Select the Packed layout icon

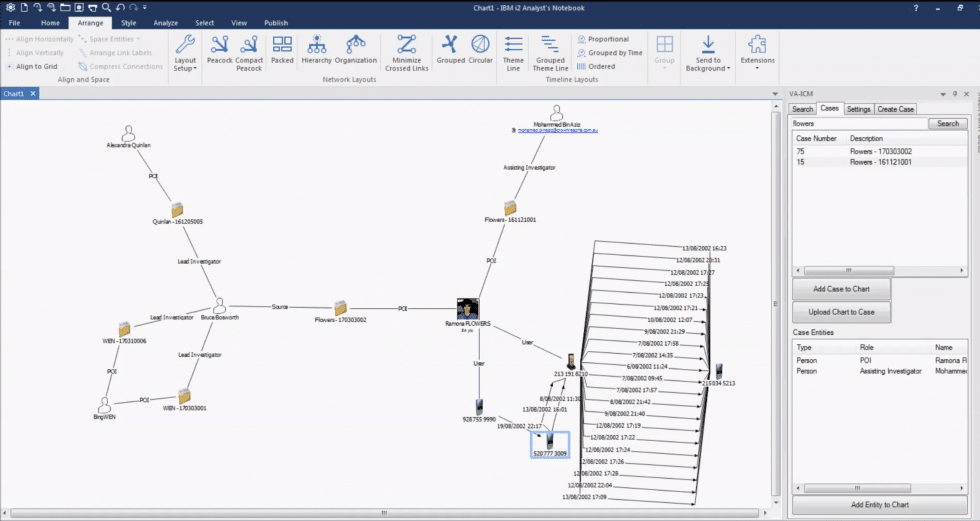click(282, 51)
